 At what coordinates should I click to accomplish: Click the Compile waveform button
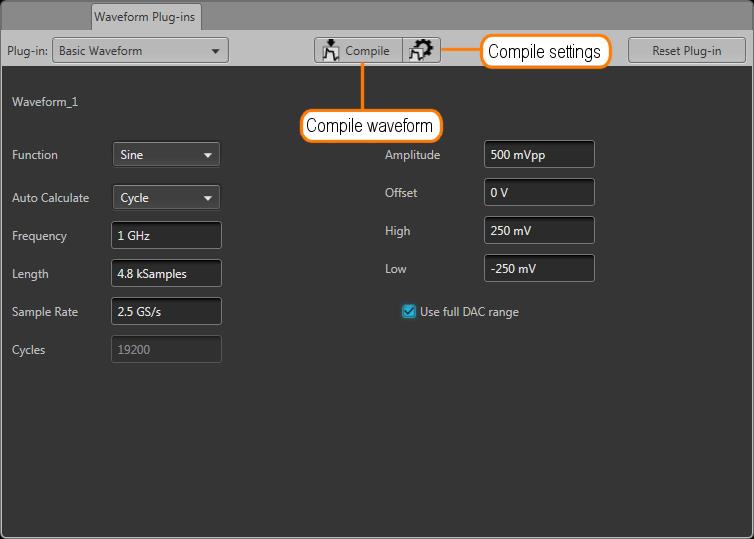pyautogui.click(x=358, y=51)
